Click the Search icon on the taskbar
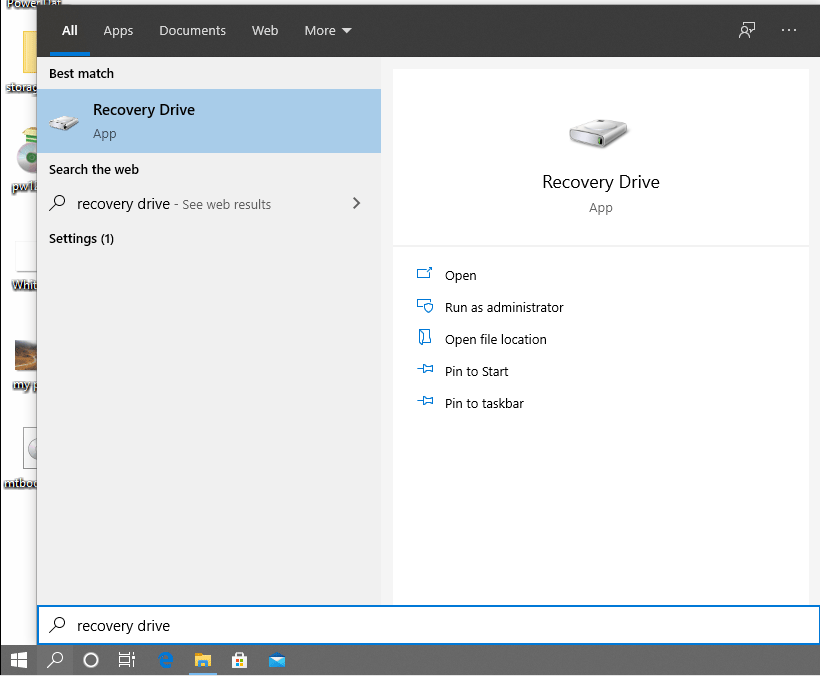Image resolution: width=820 pixels, height=676 pixels. coord(55,660)
